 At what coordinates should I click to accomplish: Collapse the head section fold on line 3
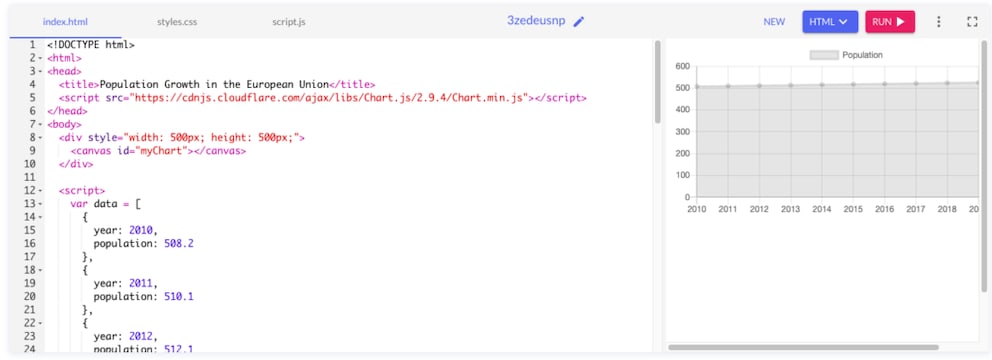tap(40, 71)
